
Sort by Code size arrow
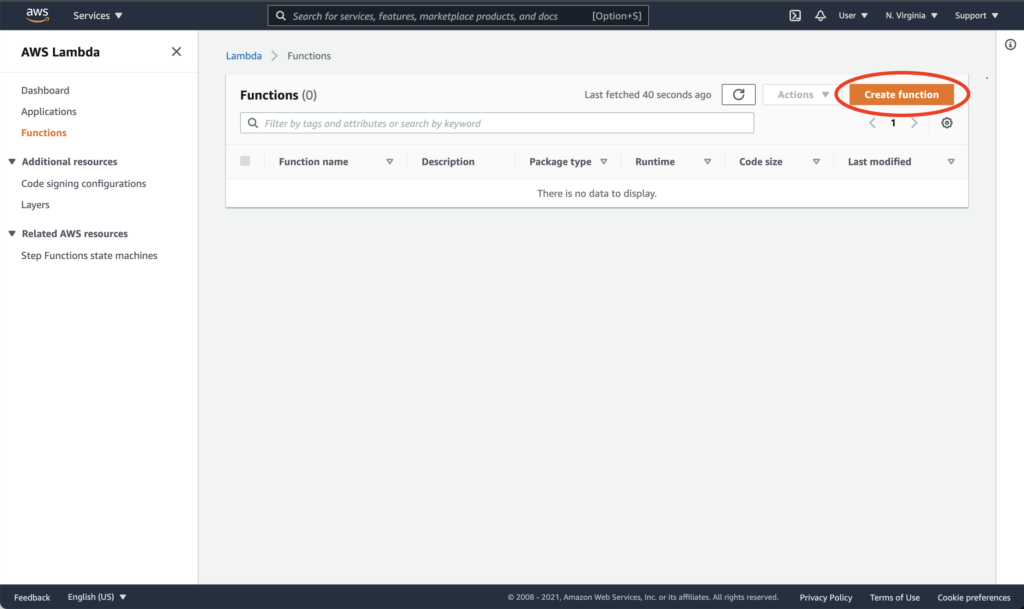coord(816,162)
